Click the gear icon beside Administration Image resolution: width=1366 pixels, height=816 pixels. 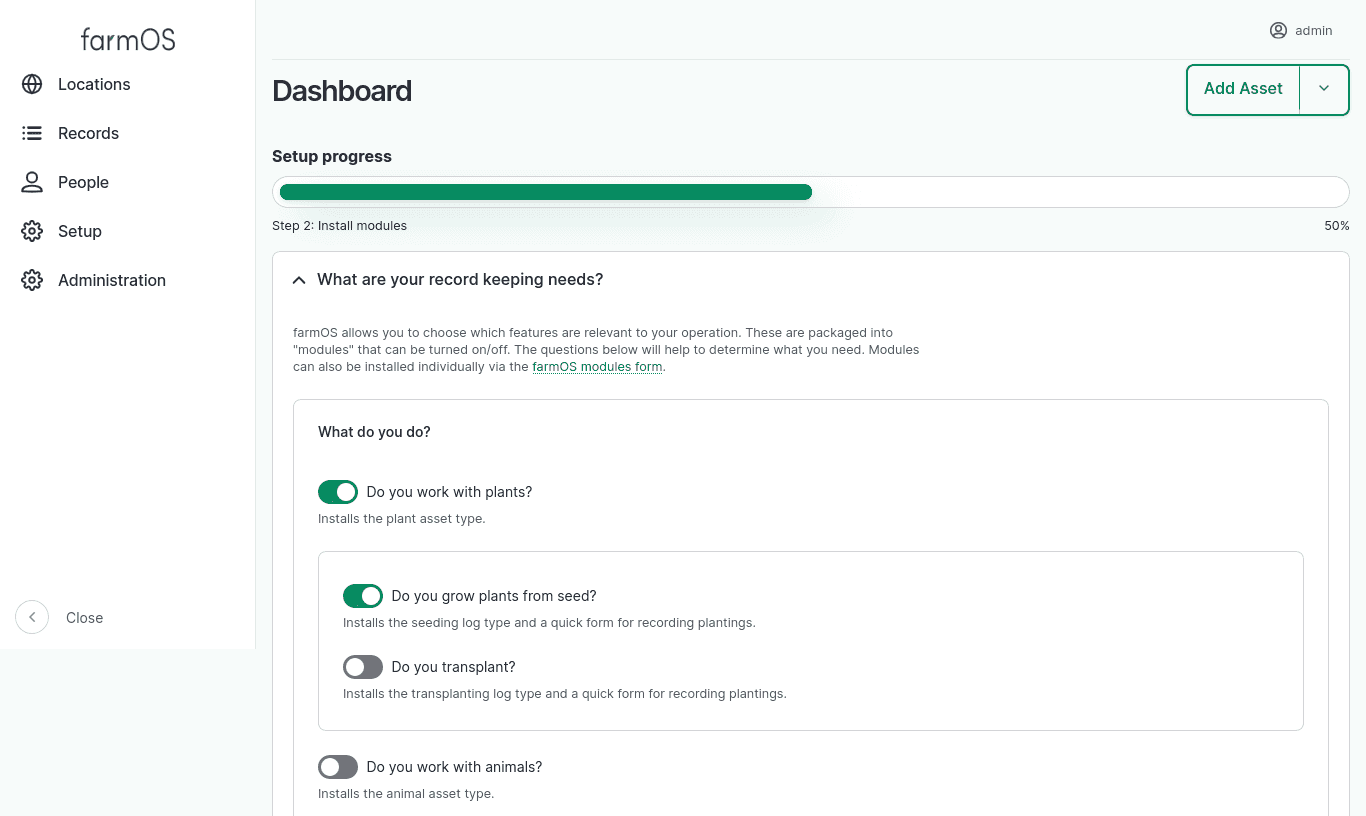pos(32,280)
